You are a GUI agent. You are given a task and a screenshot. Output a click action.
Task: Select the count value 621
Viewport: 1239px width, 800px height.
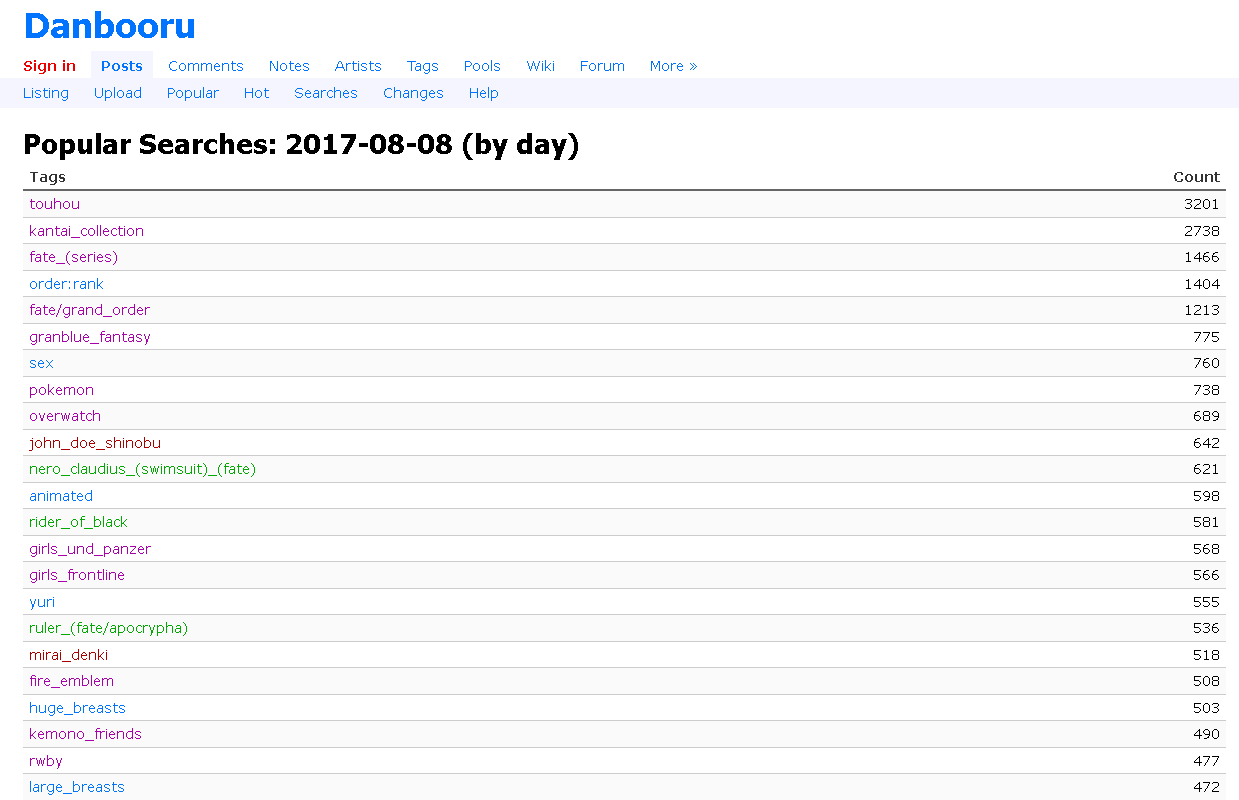tap(1206, 469)
